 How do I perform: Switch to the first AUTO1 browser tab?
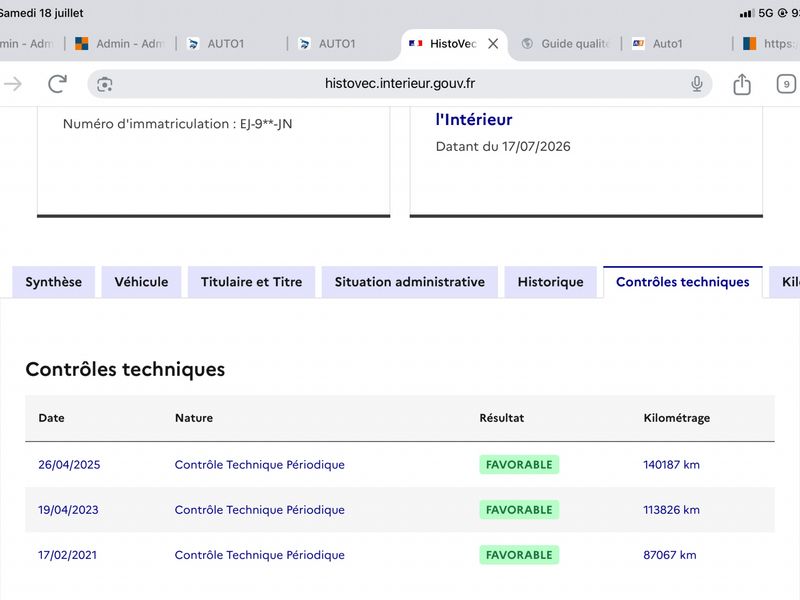[x=215, y=44]
